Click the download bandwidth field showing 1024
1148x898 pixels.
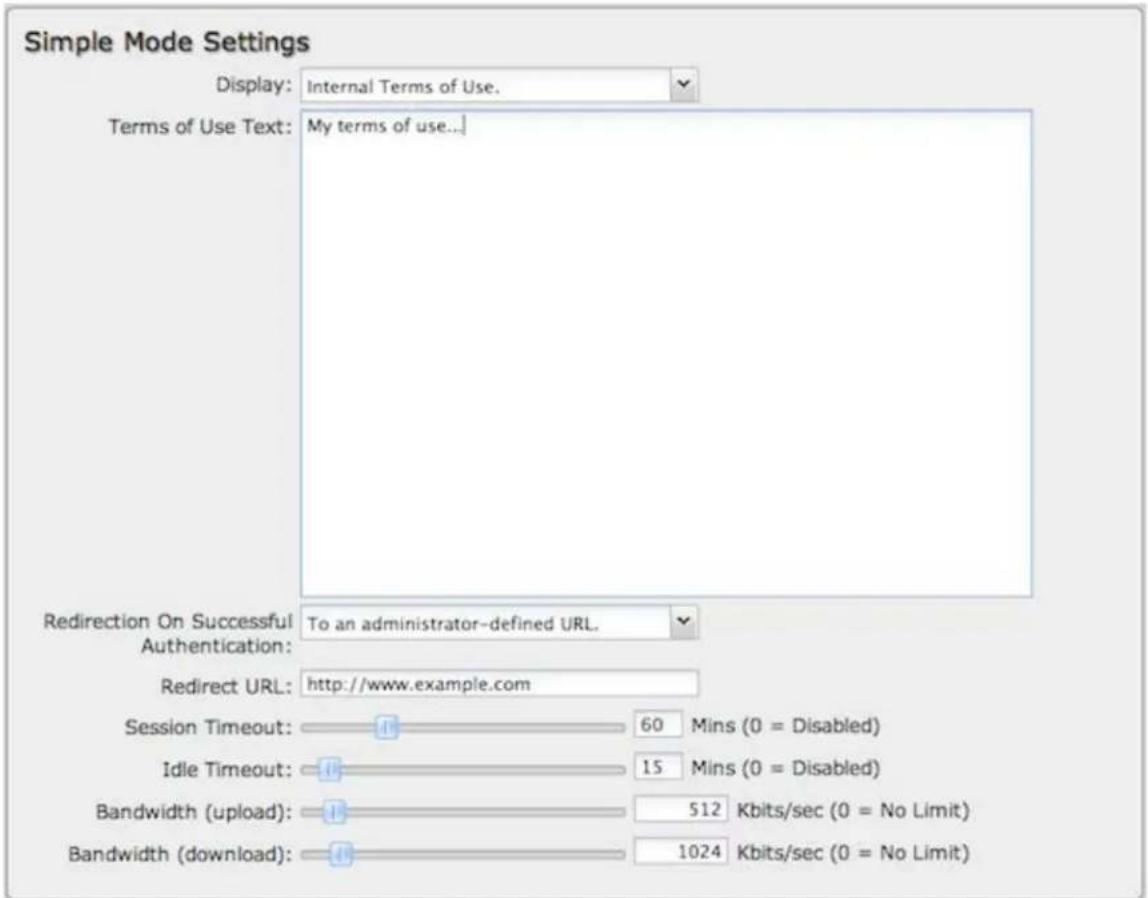click(681, 853)
